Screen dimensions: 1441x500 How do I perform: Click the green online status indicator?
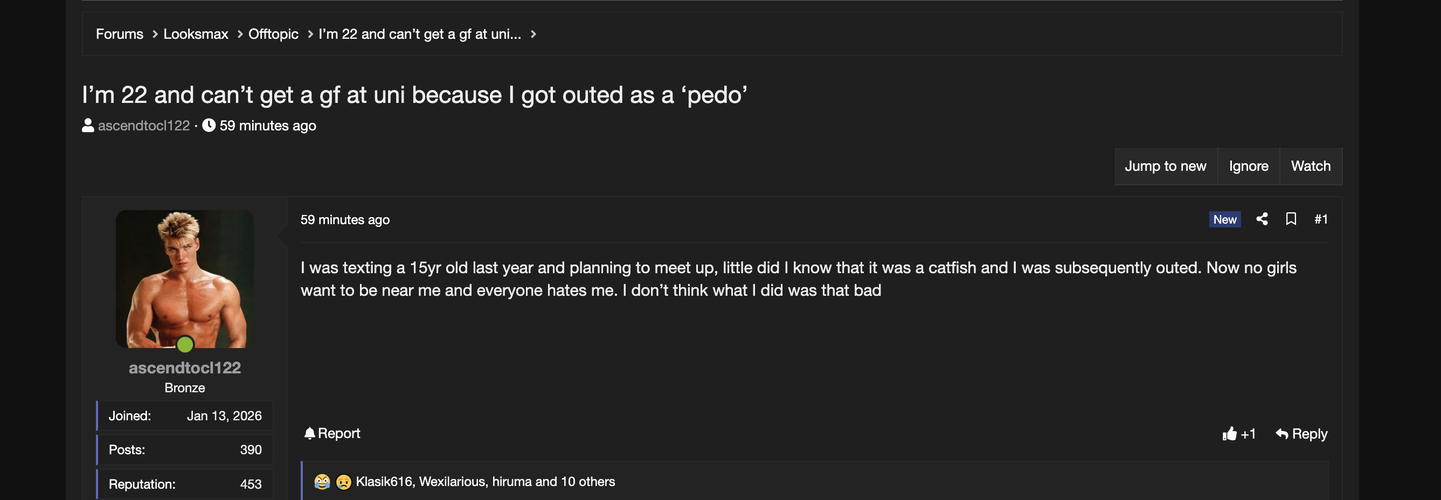pyautogui.click(x=185, y=345)
